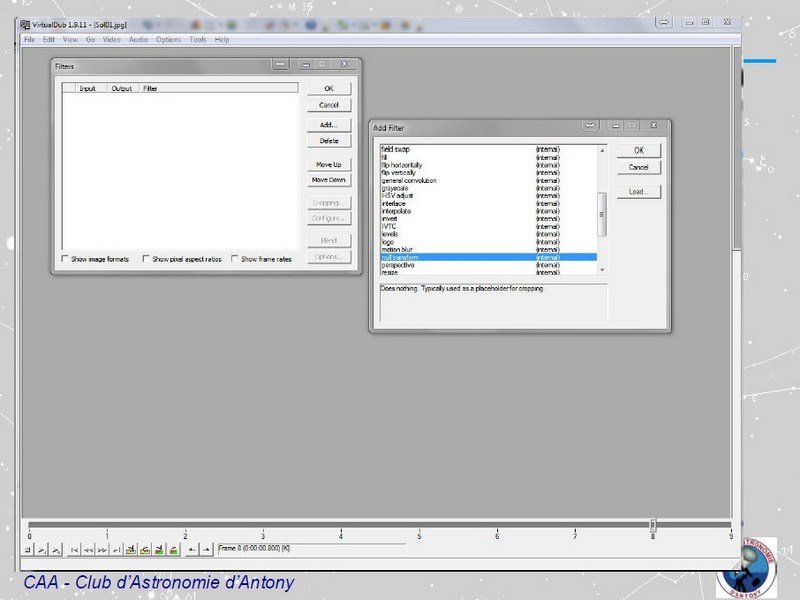The image size is (800, 600).
Task: Set the Mark In selection start icon
Action: click(192, 549)
